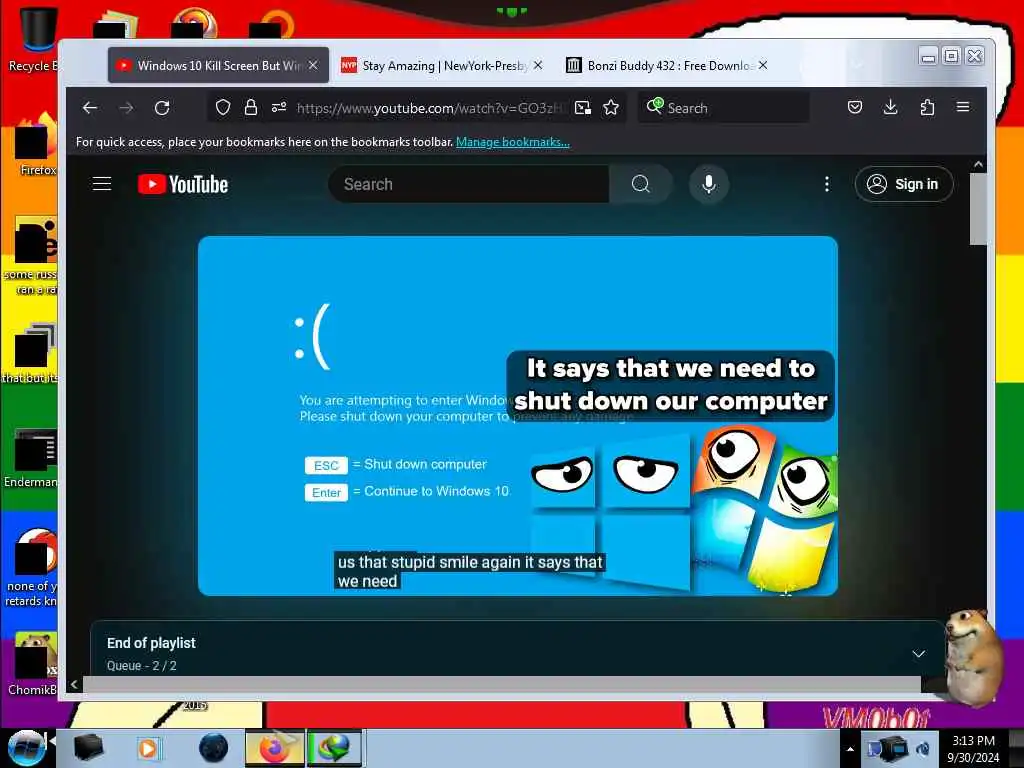The image size is (1024, 768).
Task: Click the page scrollbar up arrow
Action: coord(978,165)
